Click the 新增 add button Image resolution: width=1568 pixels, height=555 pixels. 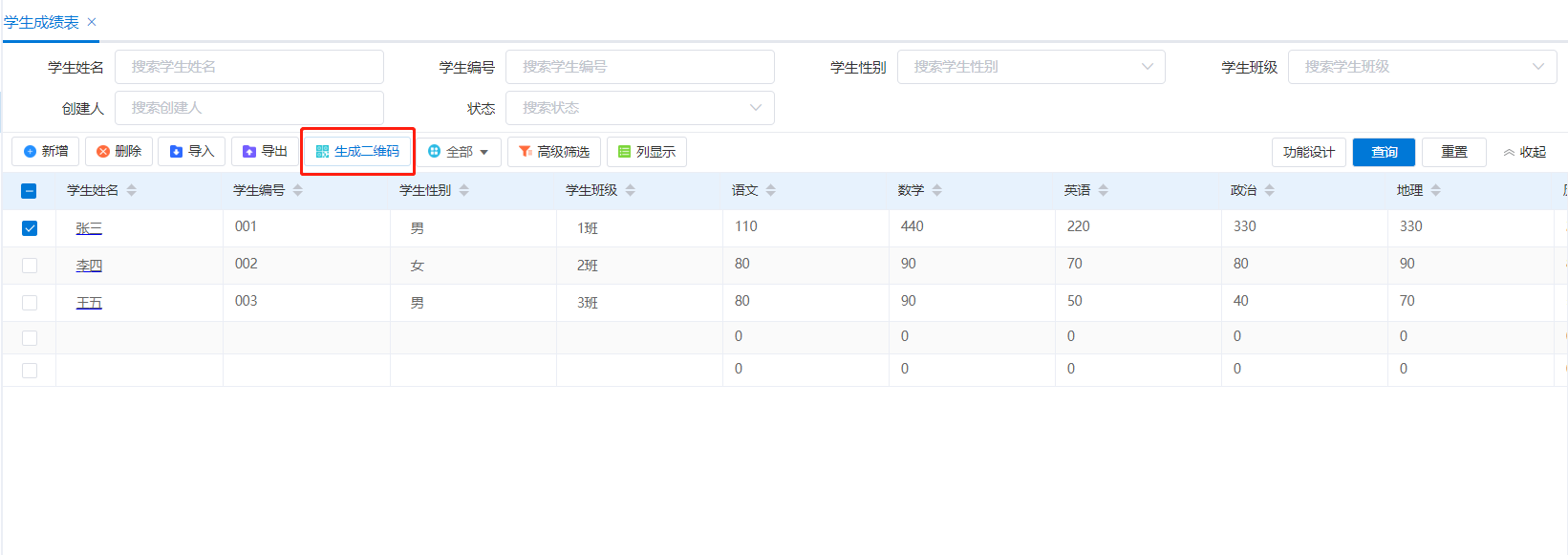coord(46,152)
